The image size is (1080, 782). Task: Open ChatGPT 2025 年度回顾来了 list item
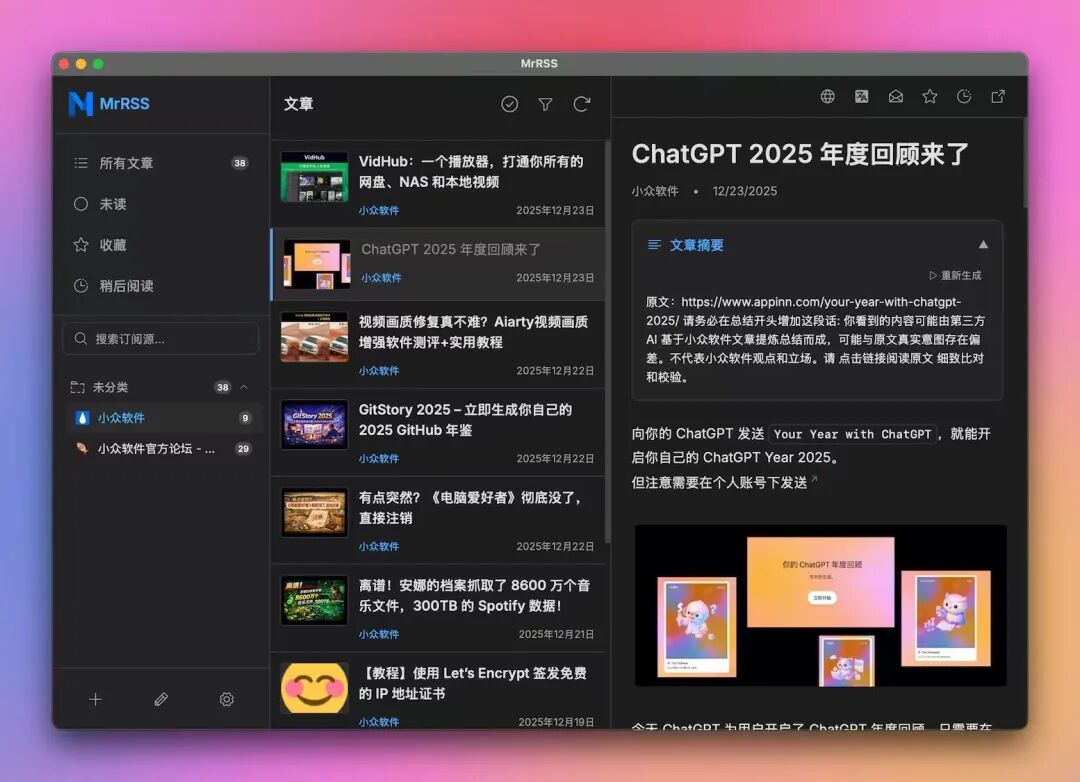(438, 264)
